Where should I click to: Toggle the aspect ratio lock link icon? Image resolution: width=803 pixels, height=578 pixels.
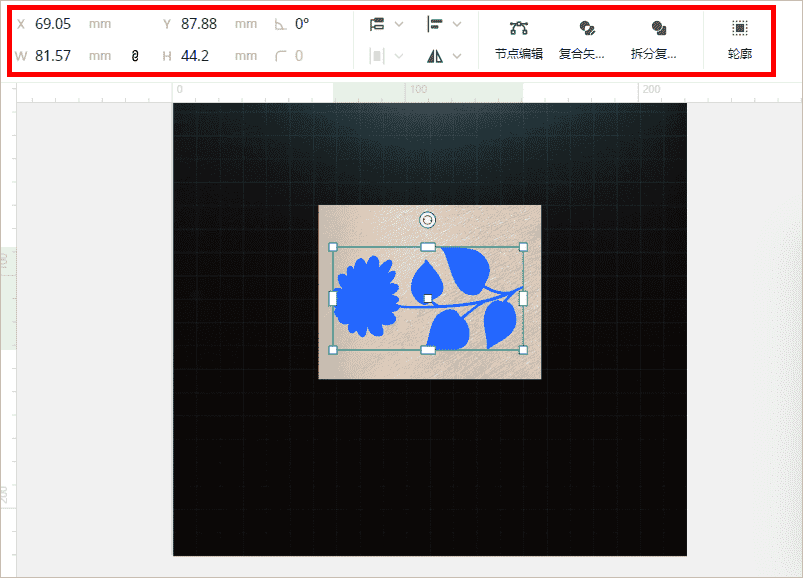[135, 56]
